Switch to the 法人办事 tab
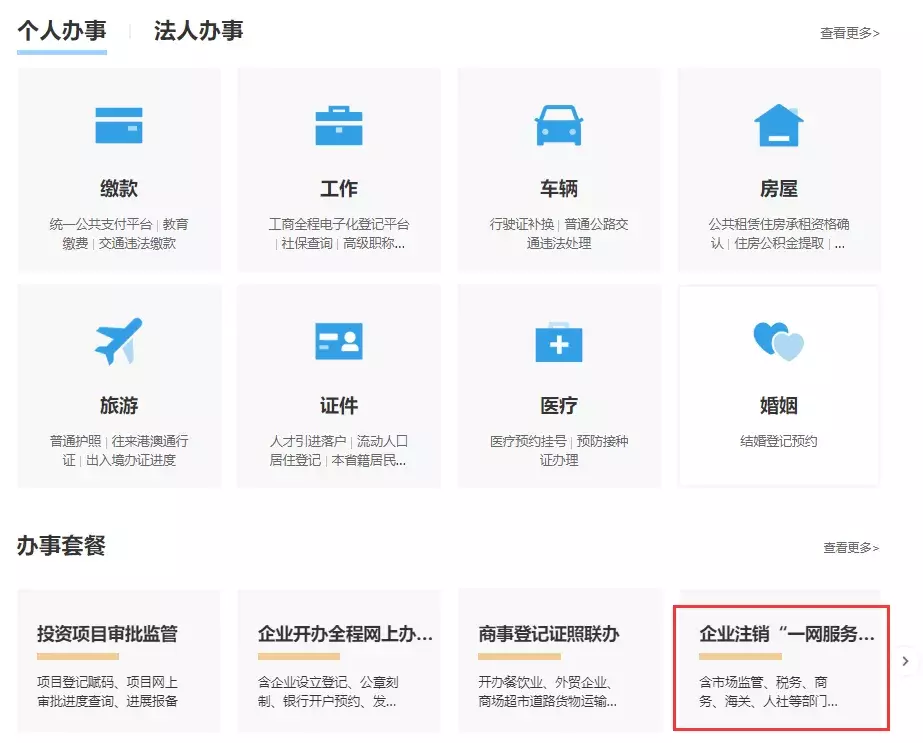The image size is (923, 743). click(196, 31)
